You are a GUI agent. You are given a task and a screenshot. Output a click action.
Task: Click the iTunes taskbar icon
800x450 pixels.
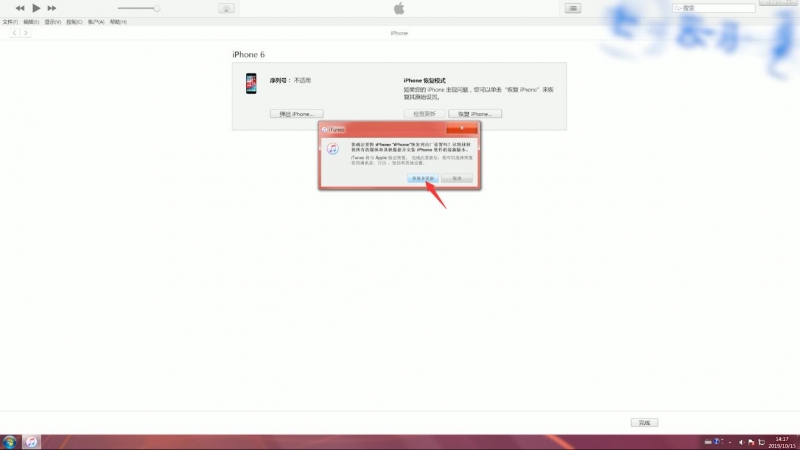(32, 442)
